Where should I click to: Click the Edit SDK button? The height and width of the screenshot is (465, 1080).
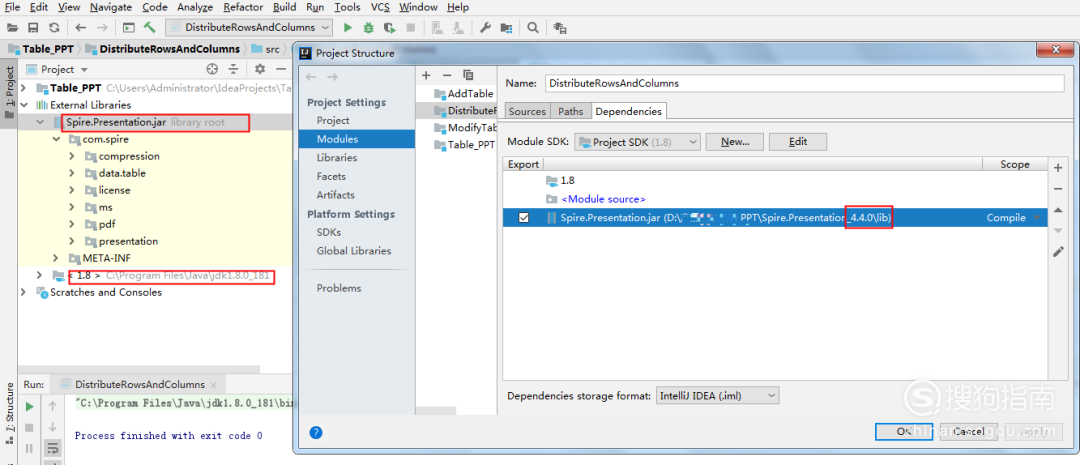pos(798,142)
